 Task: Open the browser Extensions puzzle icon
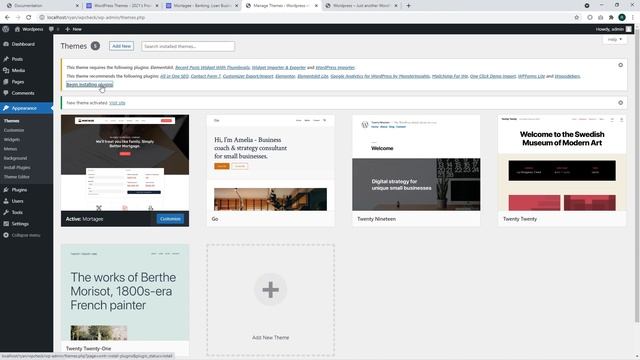tap(611, 18)
